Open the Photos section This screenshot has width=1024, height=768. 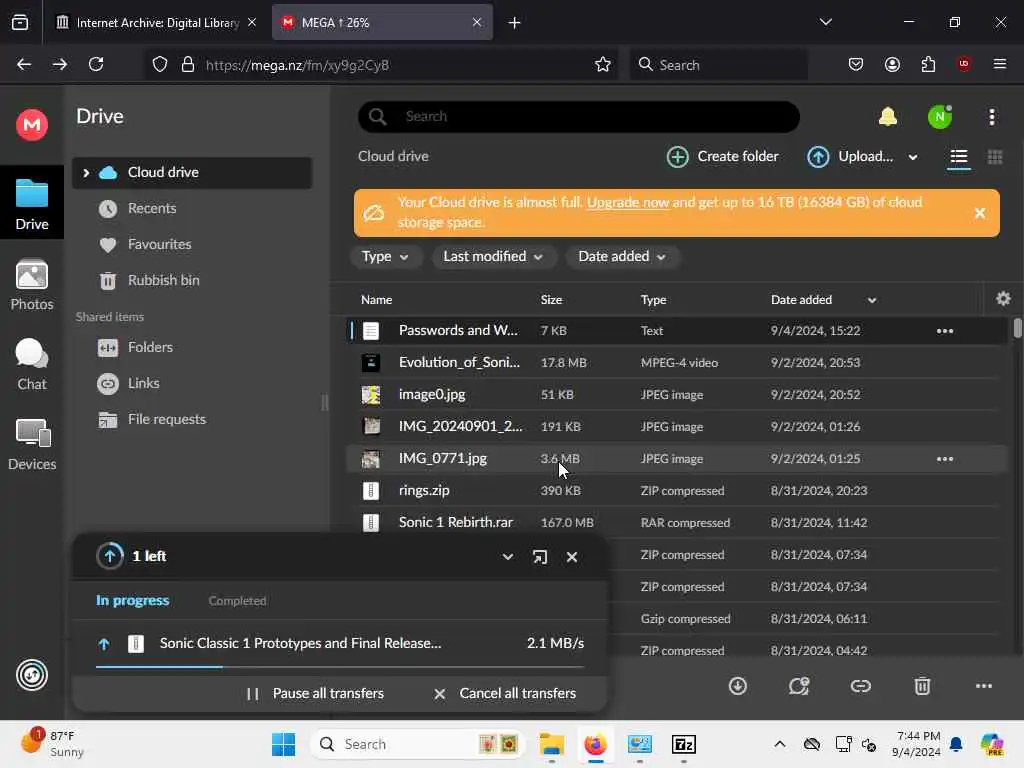31,285
